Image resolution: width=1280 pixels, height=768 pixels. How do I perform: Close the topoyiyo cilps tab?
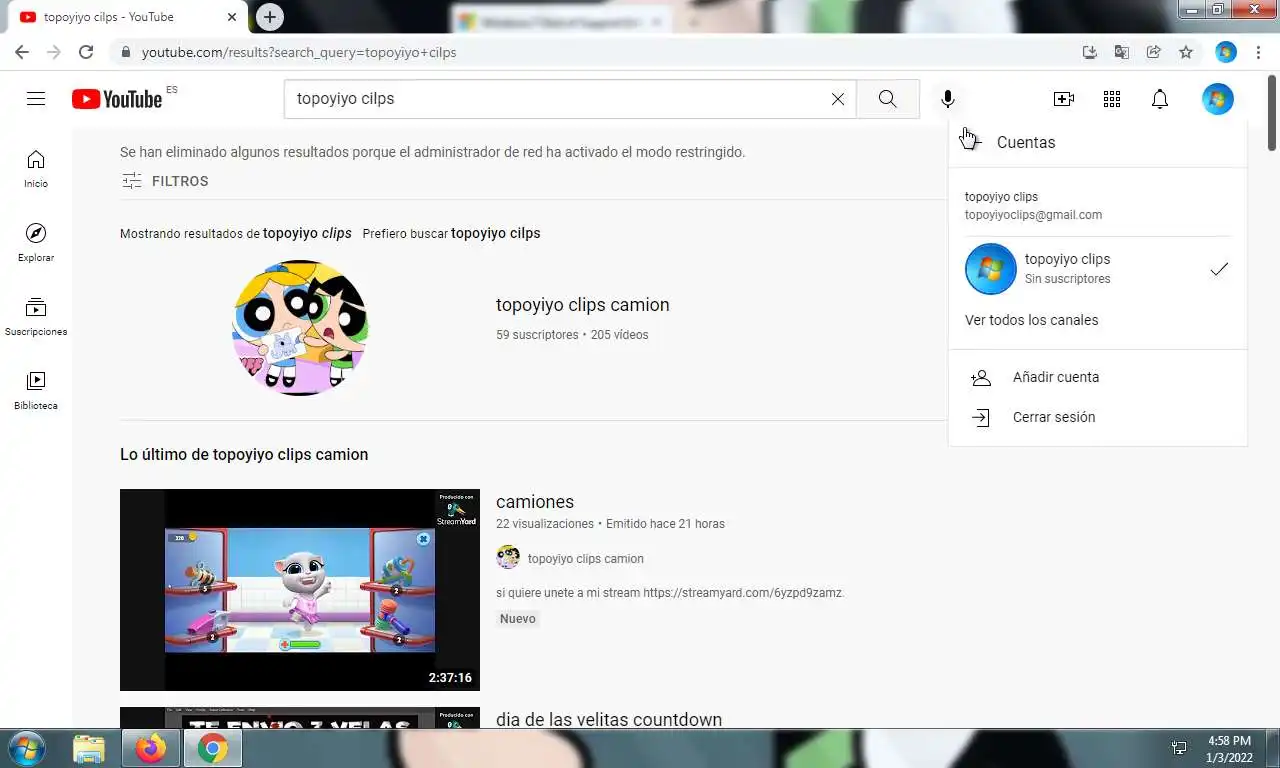(x=232, y=17)
